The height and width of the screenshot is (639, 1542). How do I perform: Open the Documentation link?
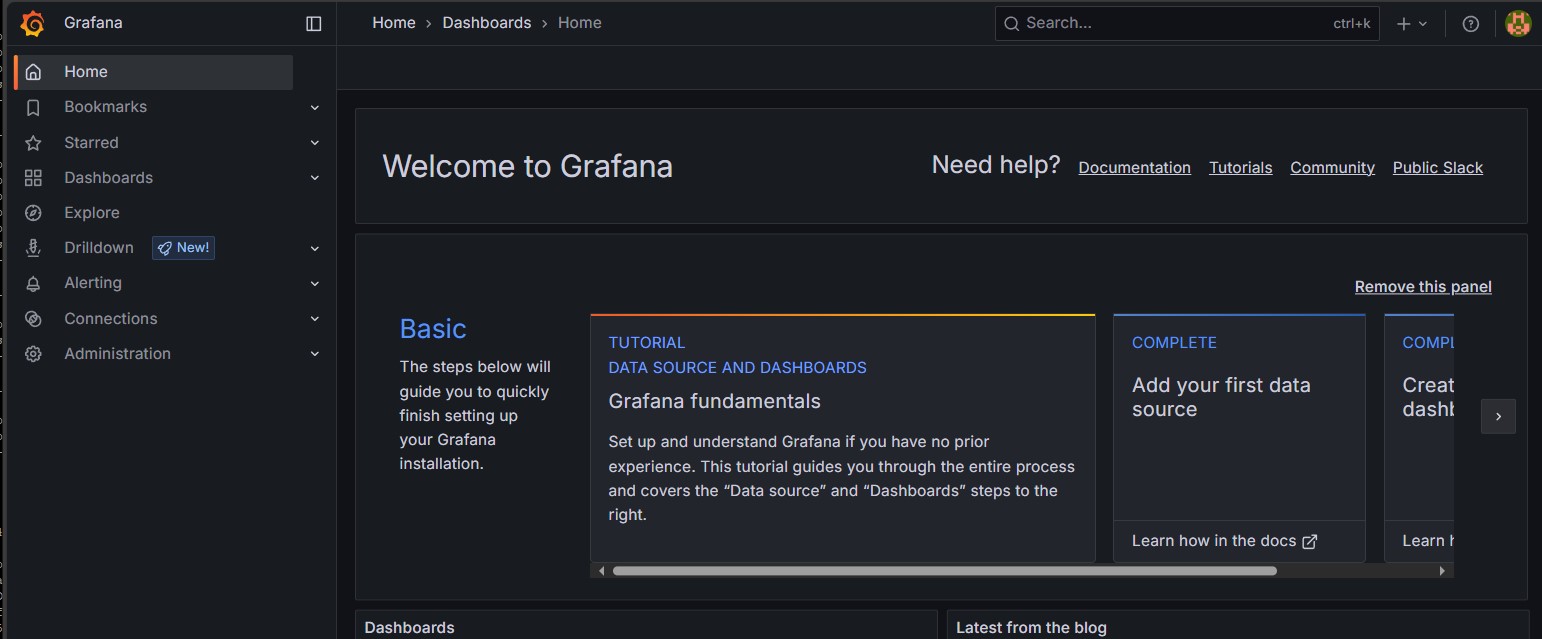coord(1134,168)
